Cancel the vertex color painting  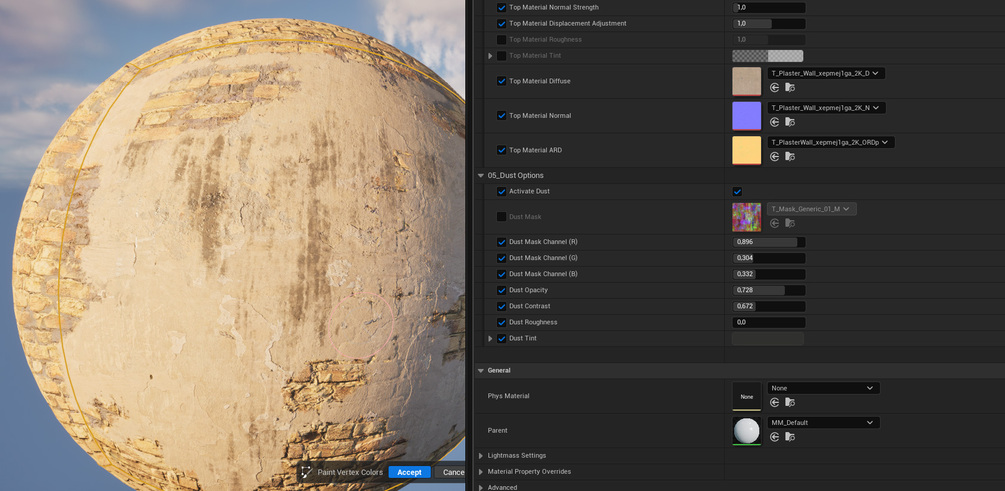click(450, 472)
